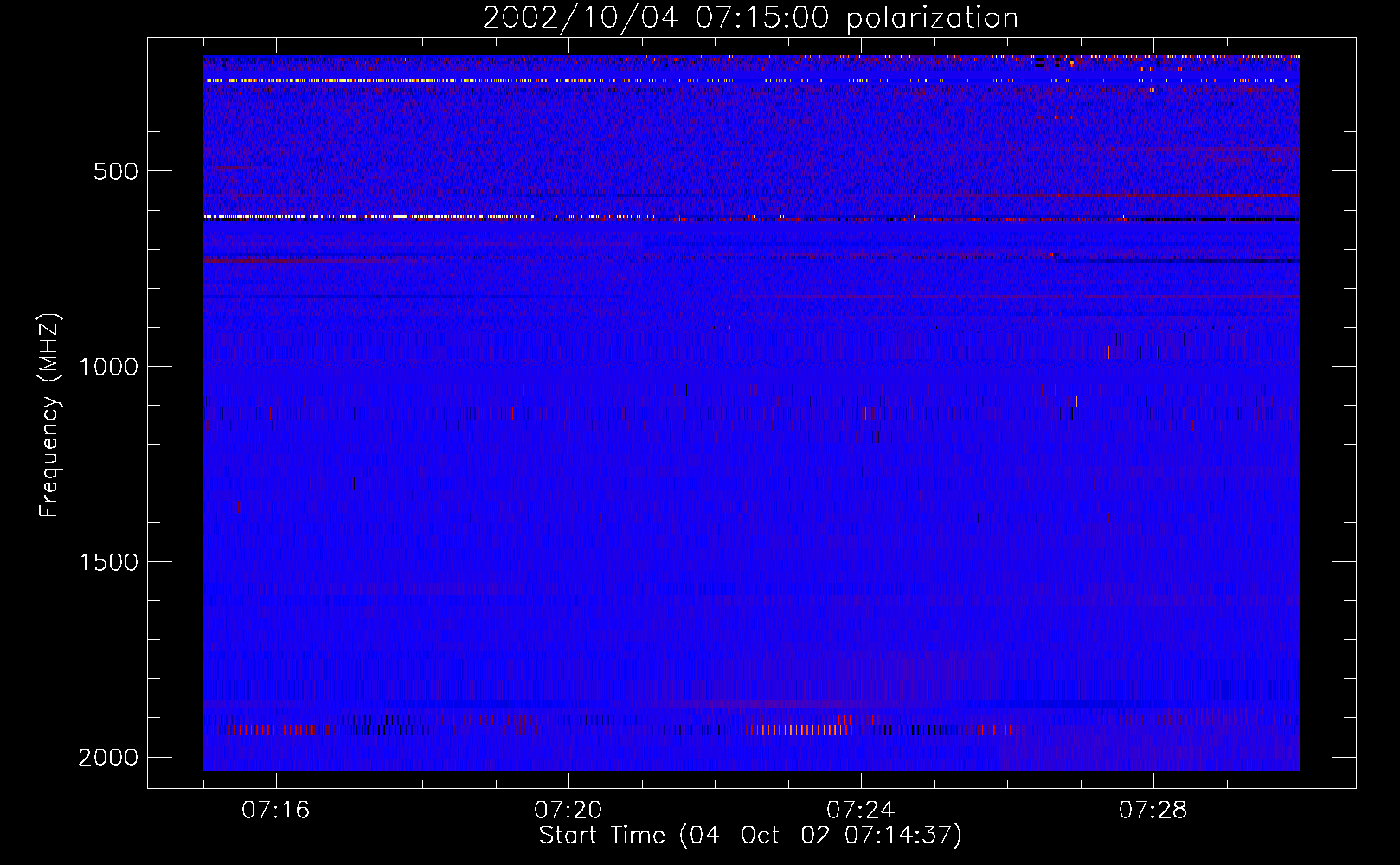1400x865 pixels.
Task: Click the 'Start Time (04-Oct-02 07:14:37)' label
Action: [750, 836]
